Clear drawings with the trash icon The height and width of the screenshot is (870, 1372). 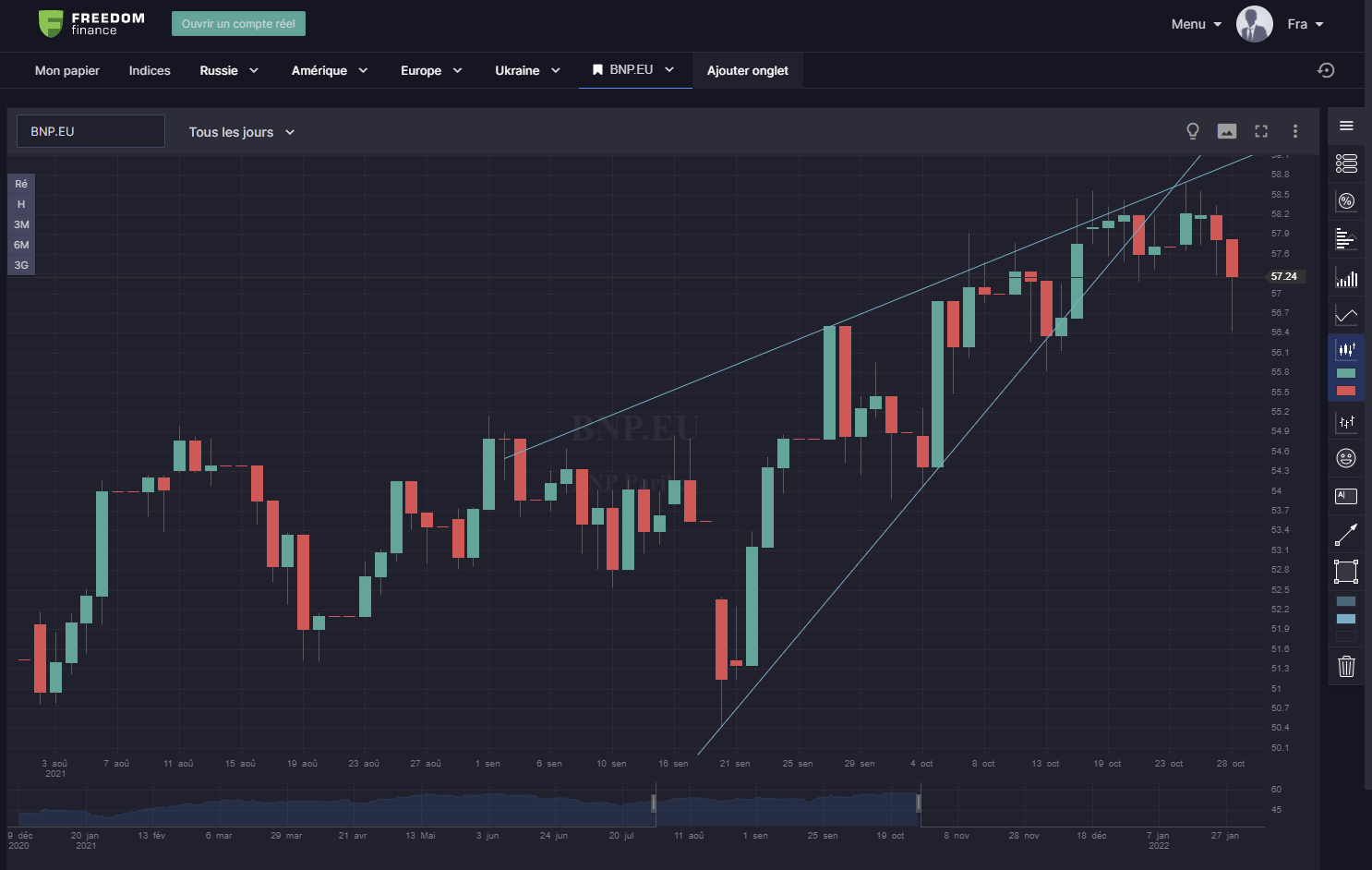pyautogui.click(x=1346, y=665)
